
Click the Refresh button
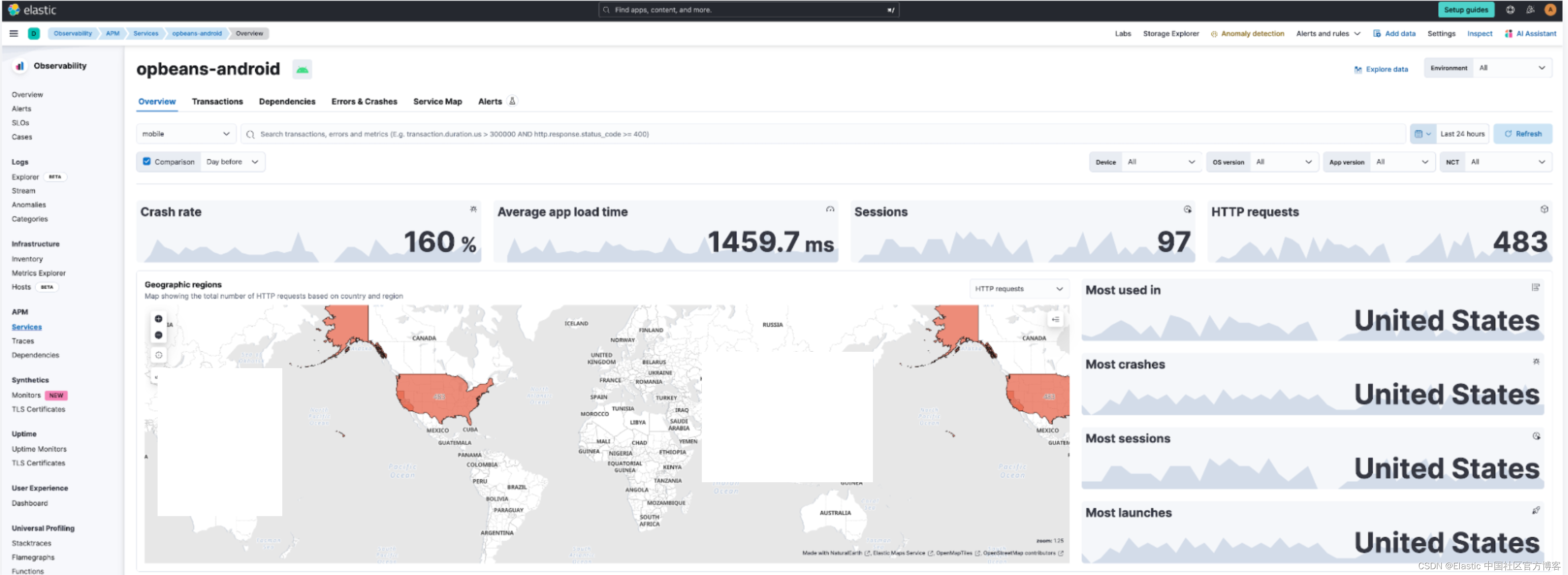click(x=1523, y=133)
